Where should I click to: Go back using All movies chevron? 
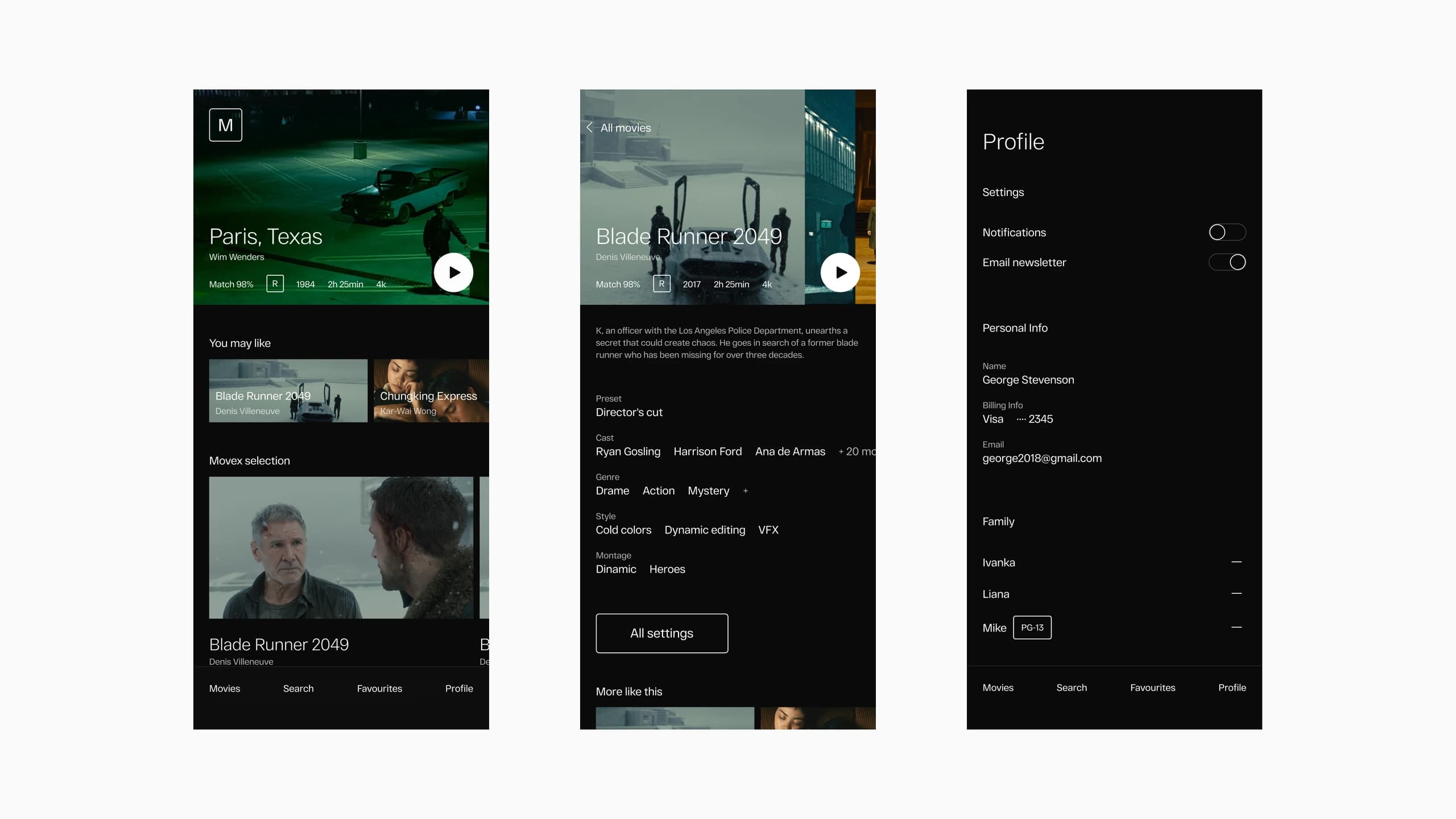pos(590,127)
